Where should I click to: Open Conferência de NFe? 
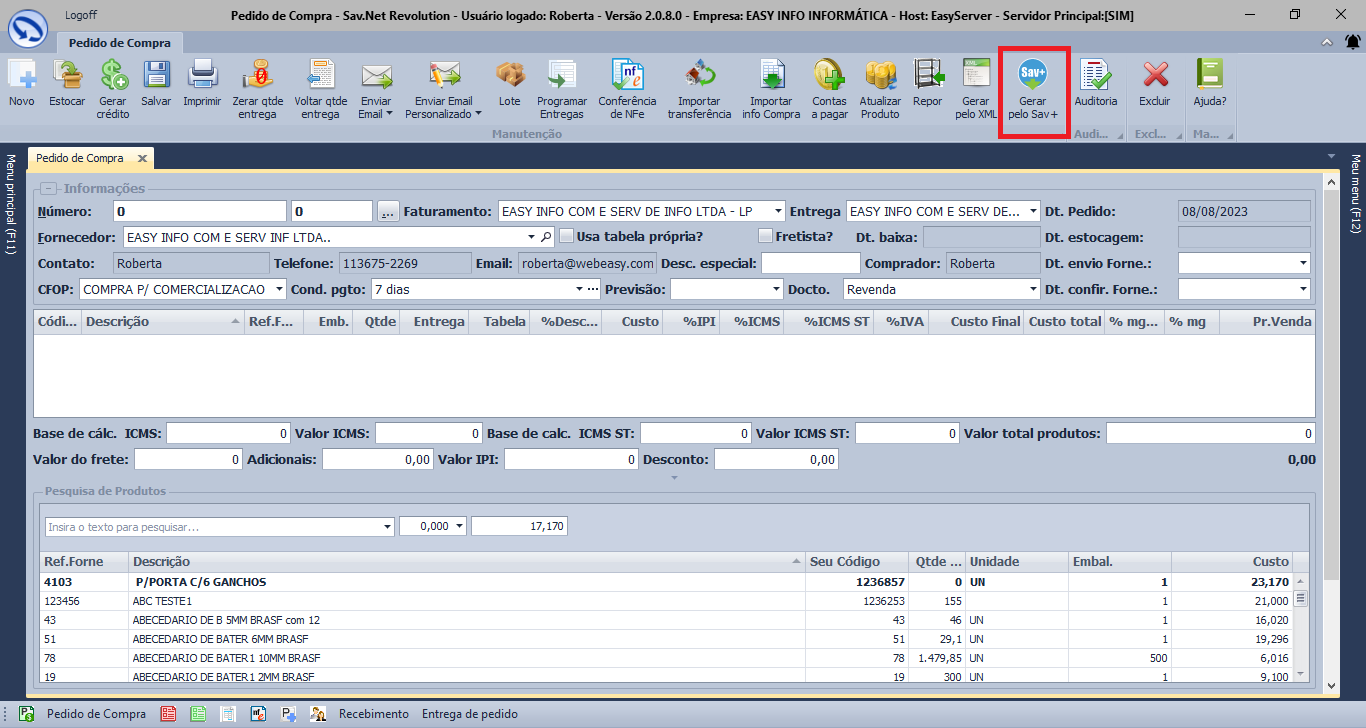(x=627, y=89)
